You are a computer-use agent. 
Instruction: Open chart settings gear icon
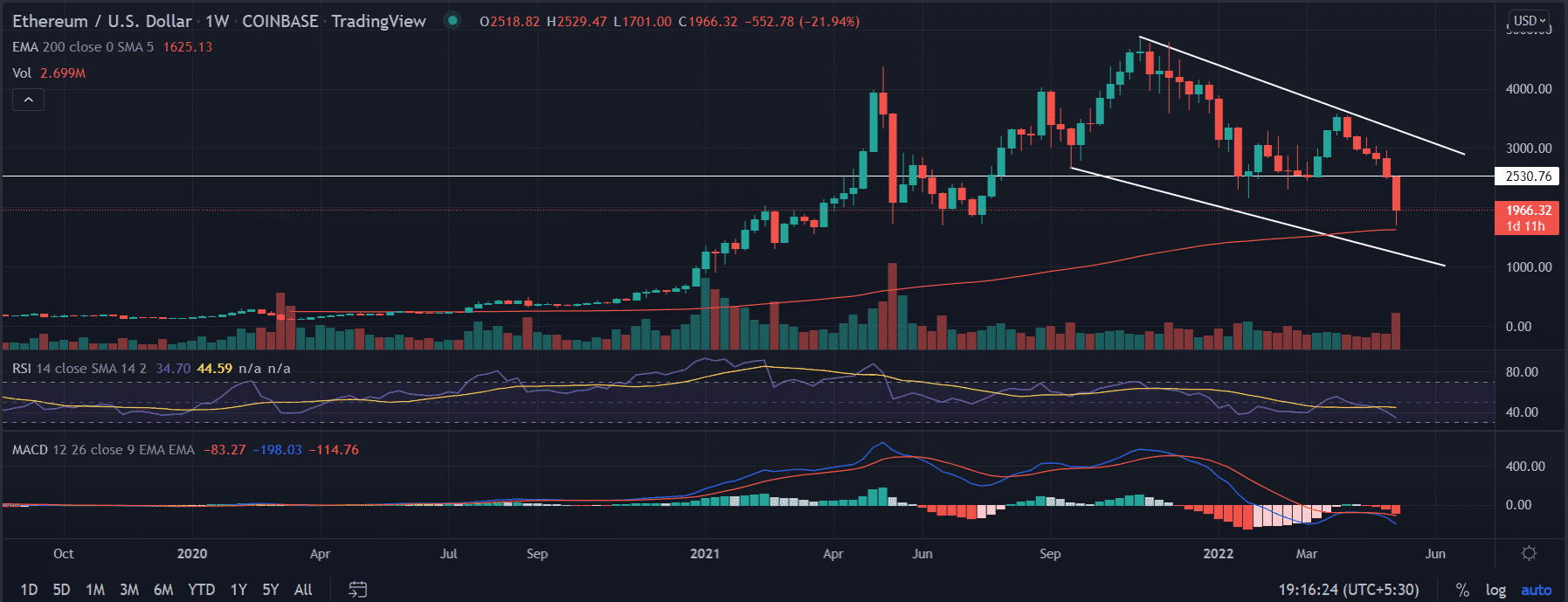point(1529,553)
